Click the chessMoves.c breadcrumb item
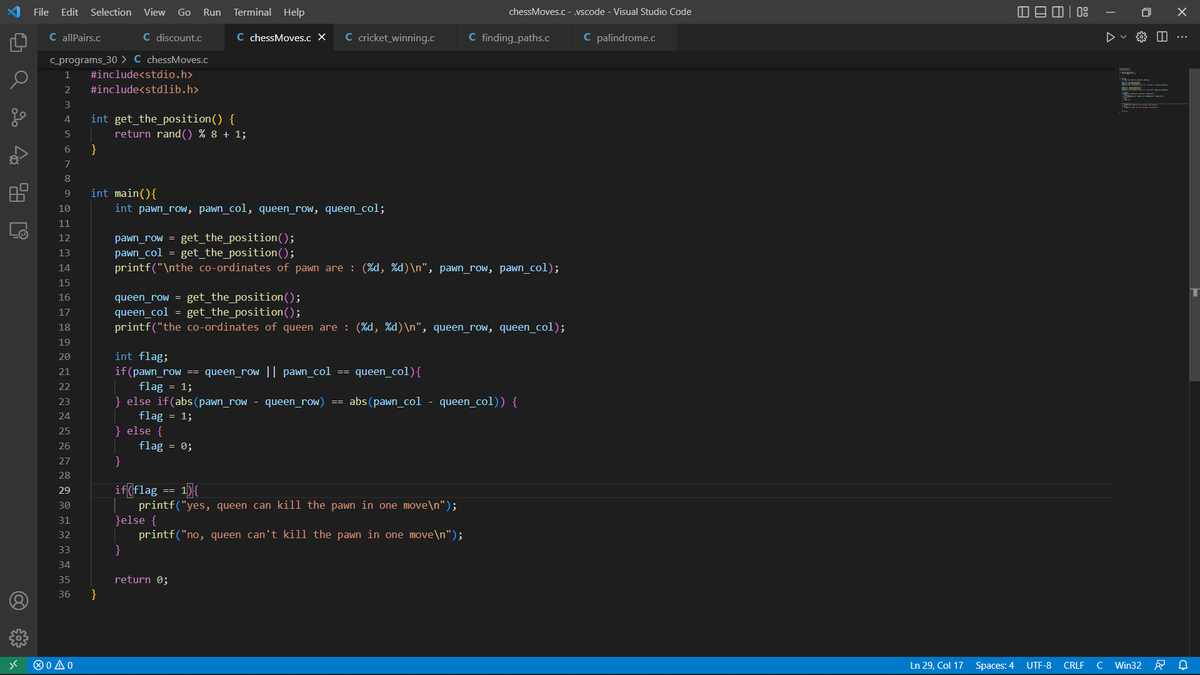Screen dimensions: 1200x675 tap(170, 60)
